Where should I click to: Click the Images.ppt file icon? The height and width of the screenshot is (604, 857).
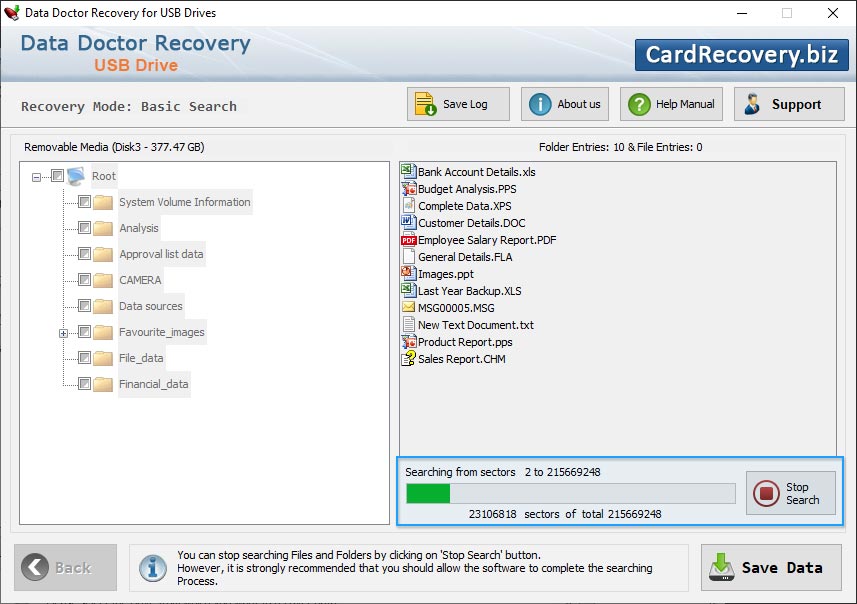coord(409,273)
